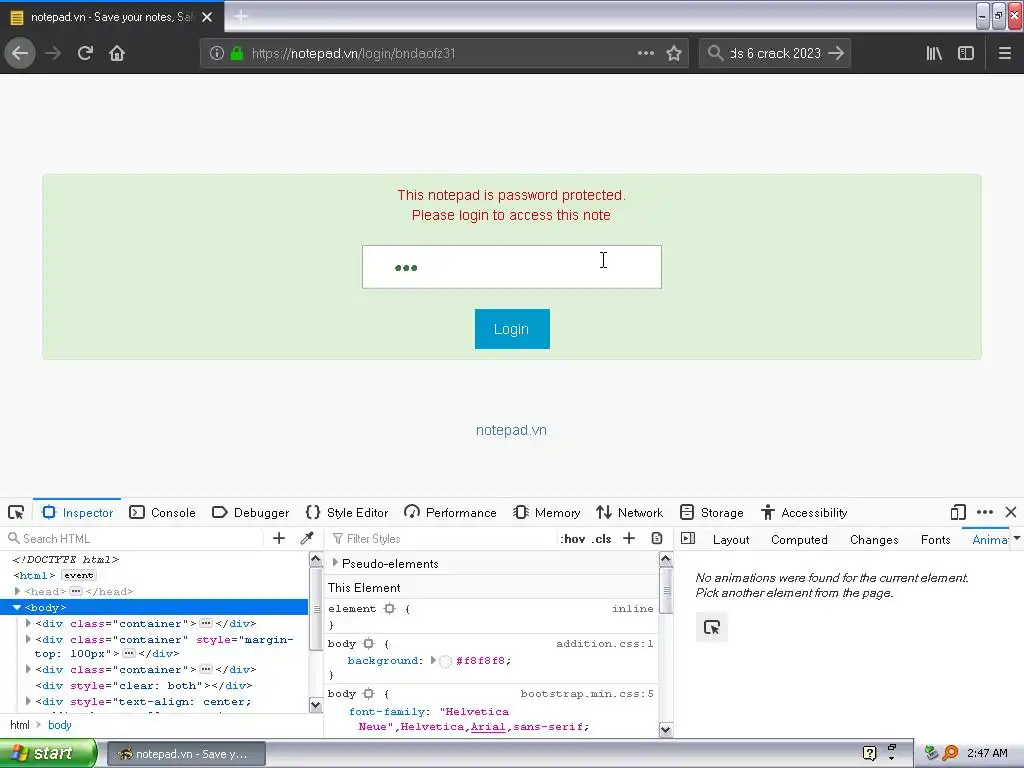The image size is (1024, 768).
Task: Highlight elements matching addition.css body selector
Action: [x=368, y=643]
